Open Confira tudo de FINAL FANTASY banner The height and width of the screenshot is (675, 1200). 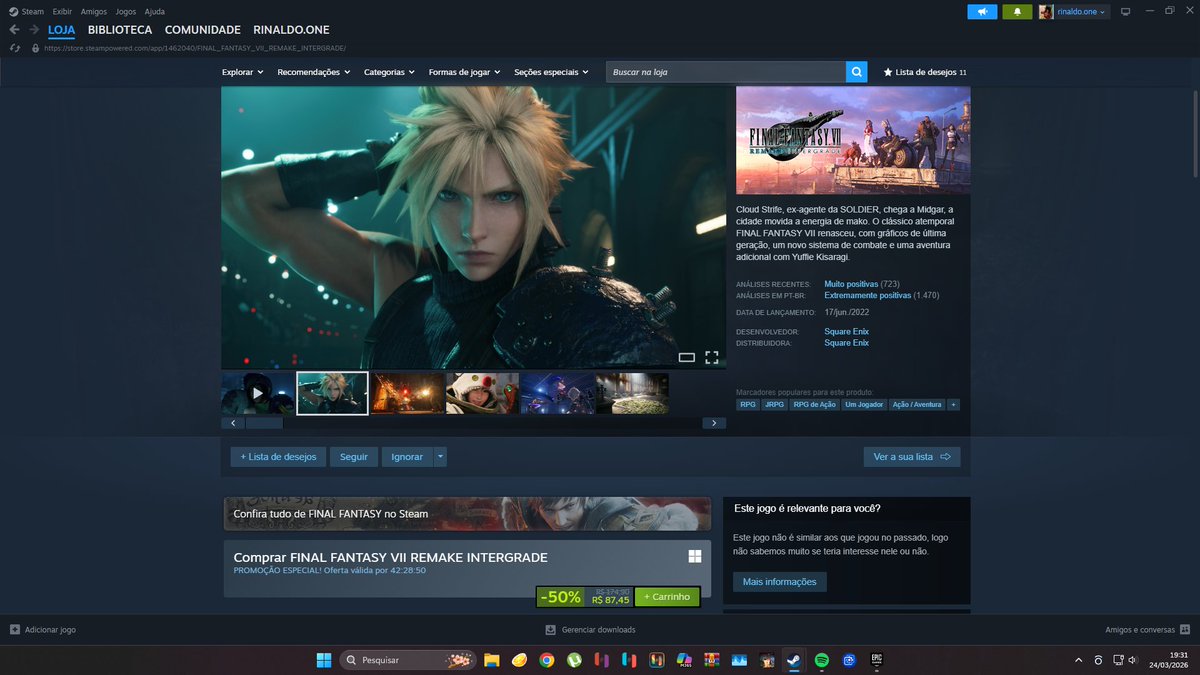tap(467, 514)
